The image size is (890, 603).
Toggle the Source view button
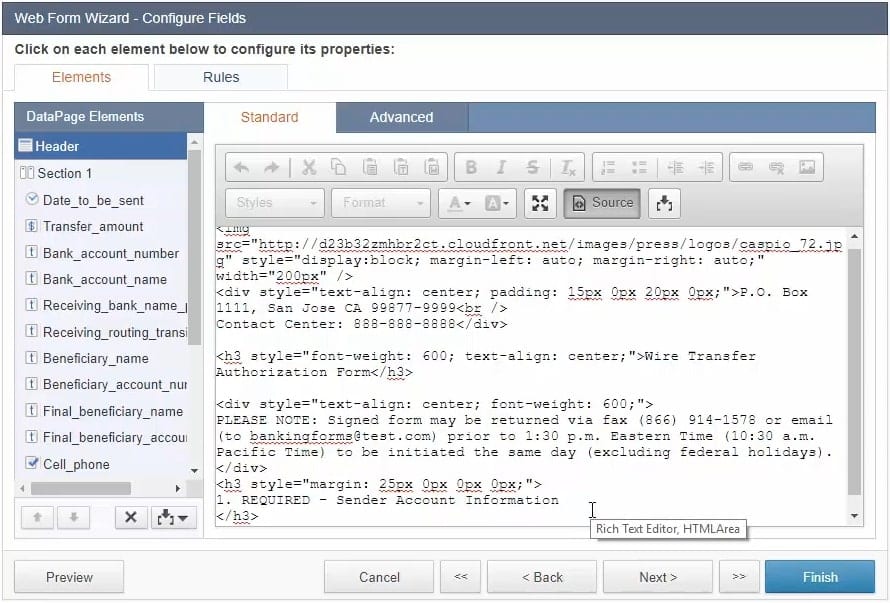(x=603, y=203)
